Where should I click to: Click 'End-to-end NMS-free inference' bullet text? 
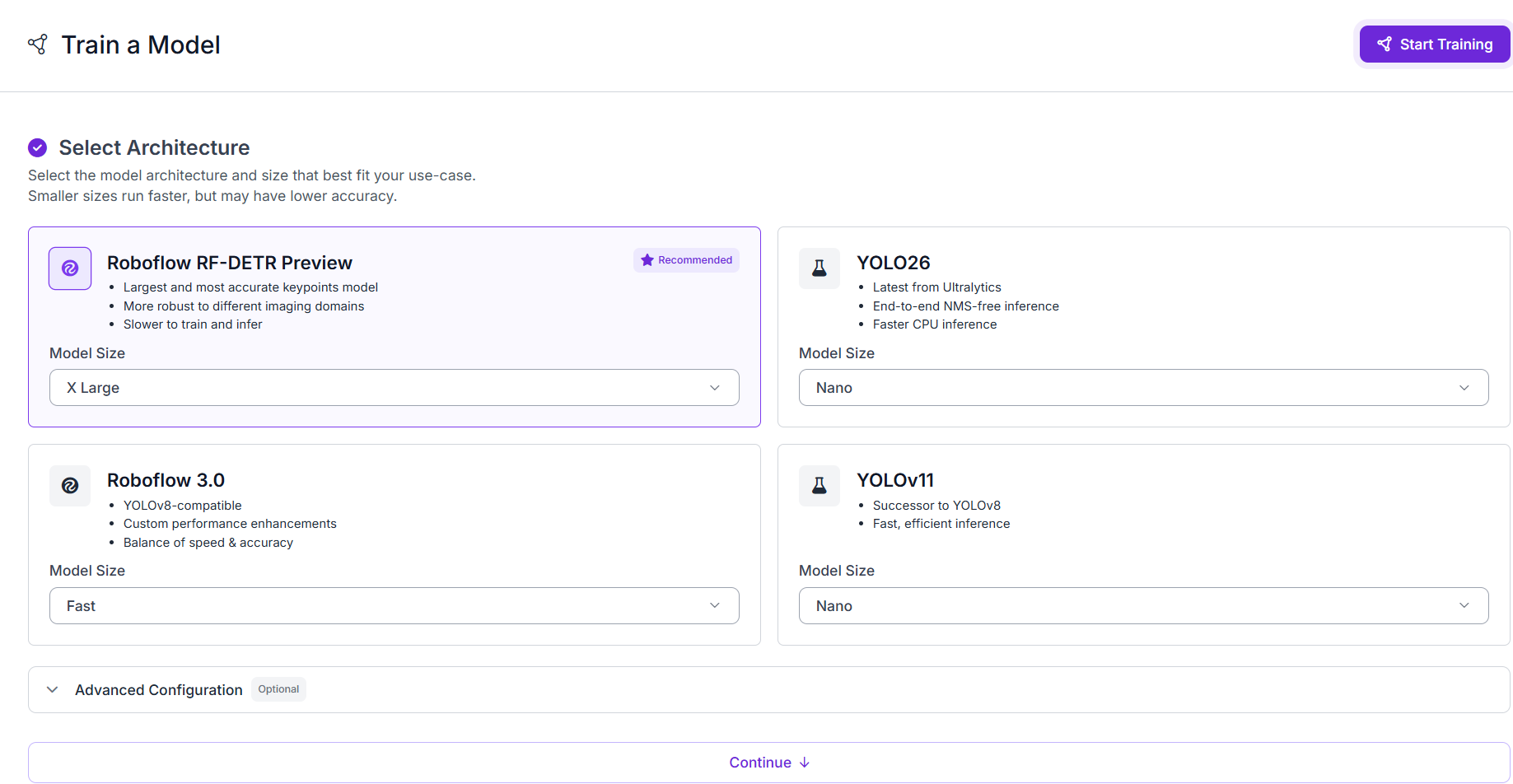(x=966, y=306)
